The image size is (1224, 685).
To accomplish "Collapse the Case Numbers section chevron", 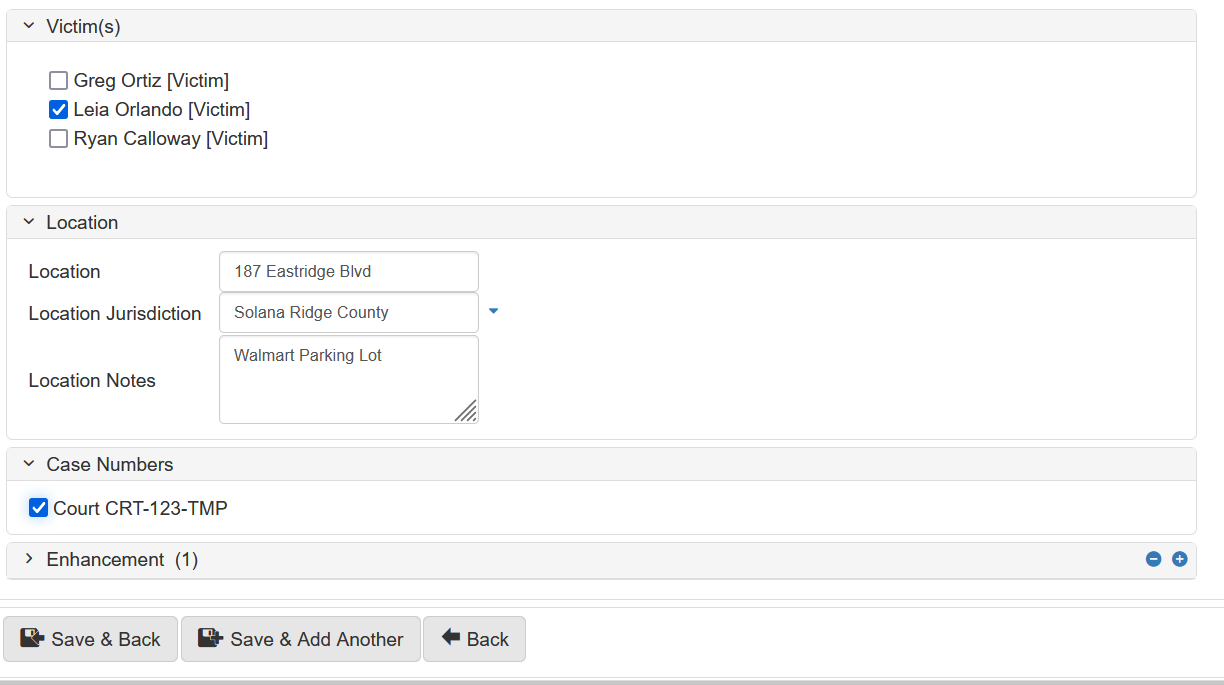I will point(29,464).
